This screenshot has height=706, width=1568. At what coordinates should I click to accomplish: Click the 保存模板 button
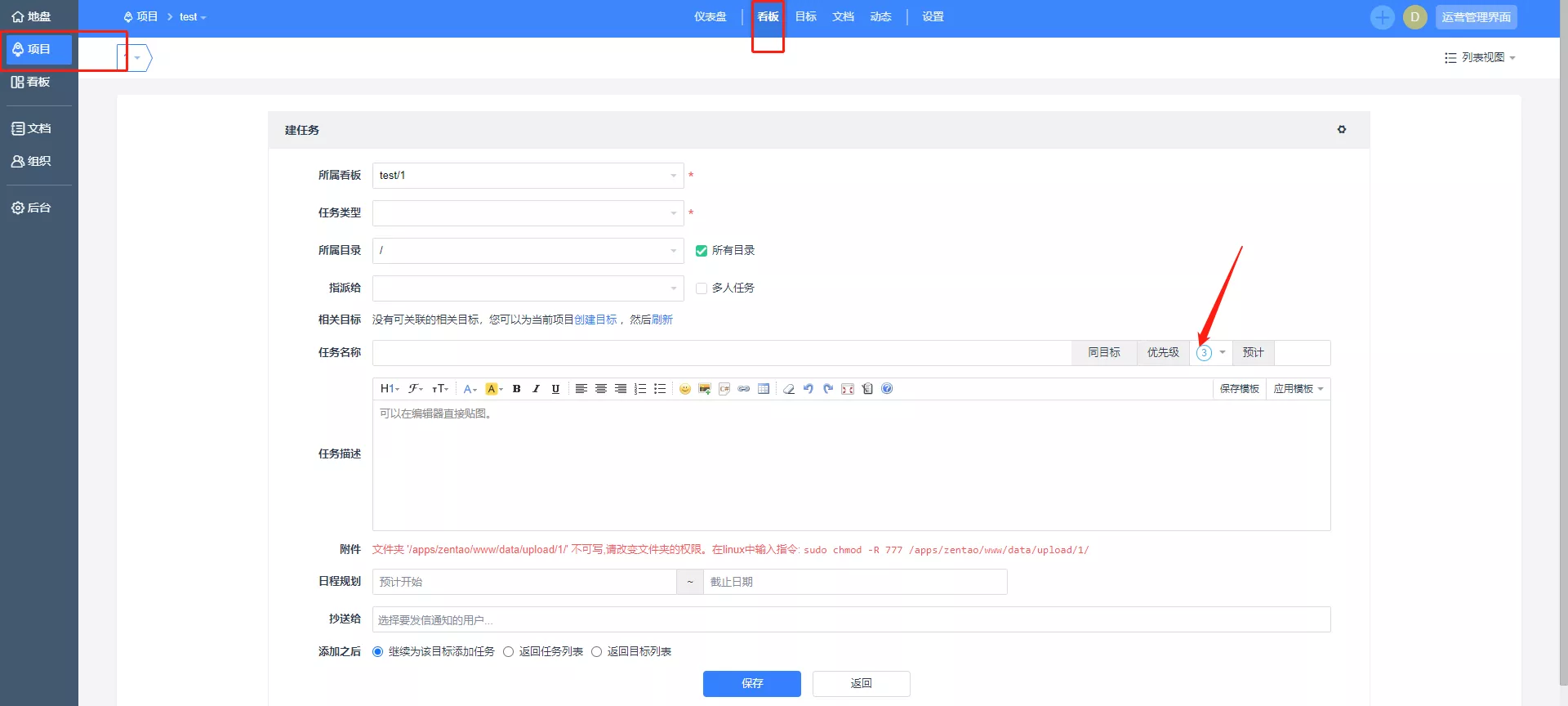[1240, 389]
